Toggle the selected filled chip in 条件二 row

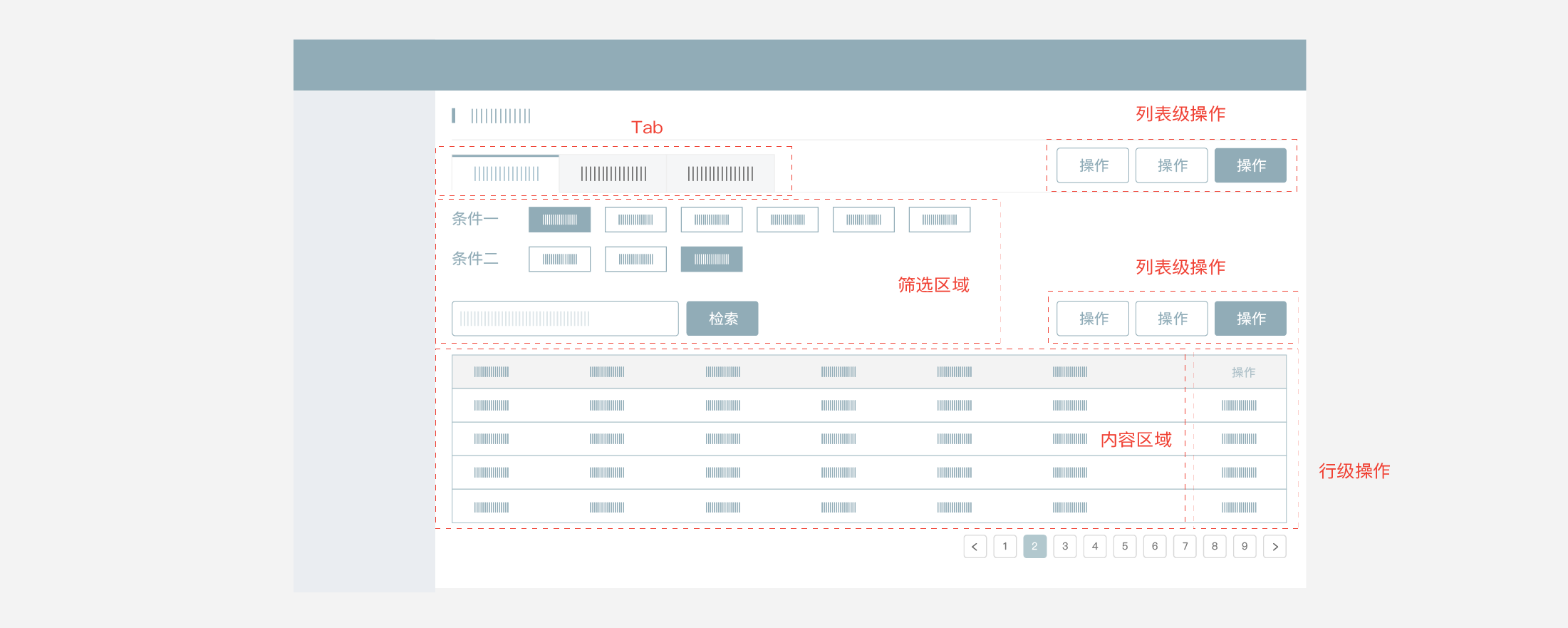[x=712, y=259]
